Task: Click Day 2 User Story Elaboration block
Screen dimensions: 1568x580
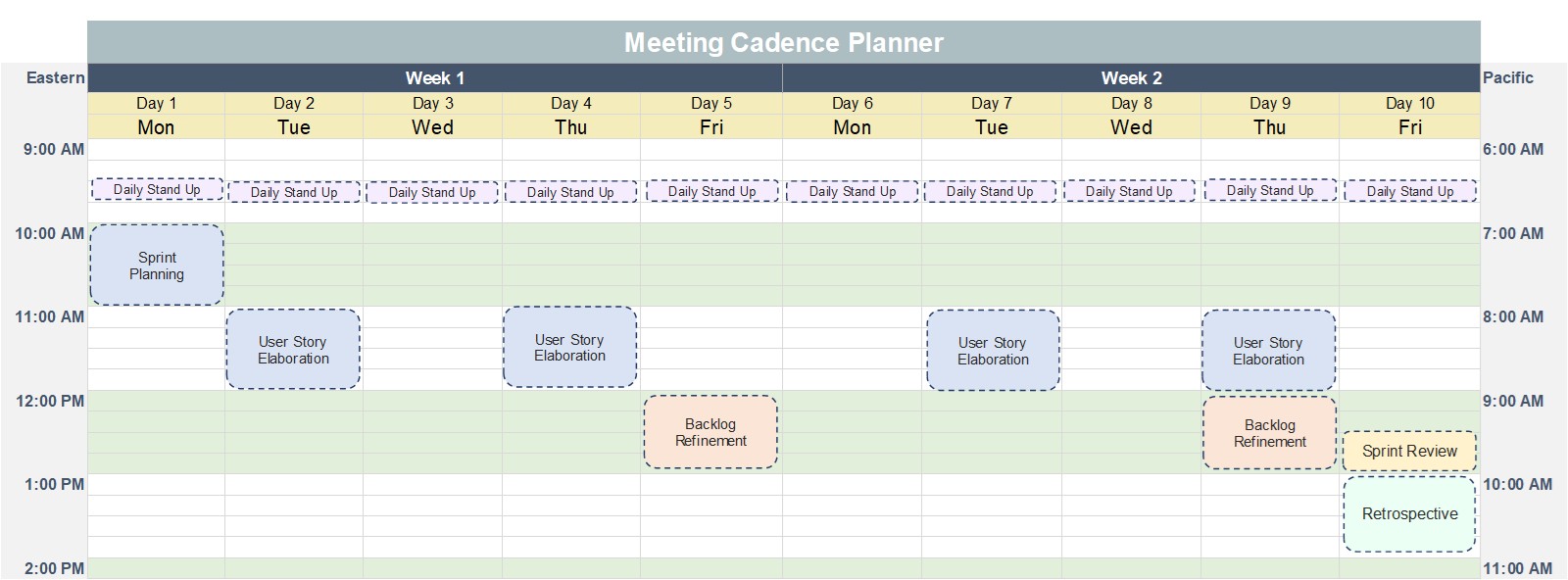Action: point(293,350)
